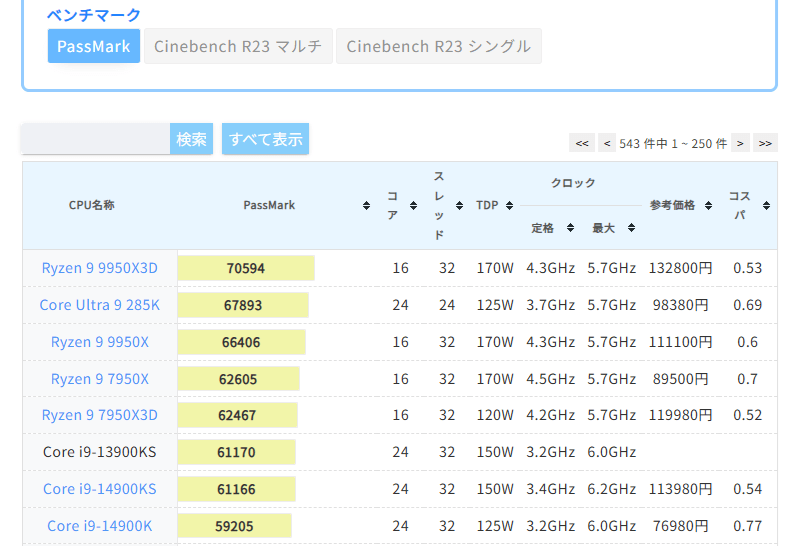Screen dimensions: 794x546
Task: Click the 6.2GHz max clock cell
Action: coord(611,489)
